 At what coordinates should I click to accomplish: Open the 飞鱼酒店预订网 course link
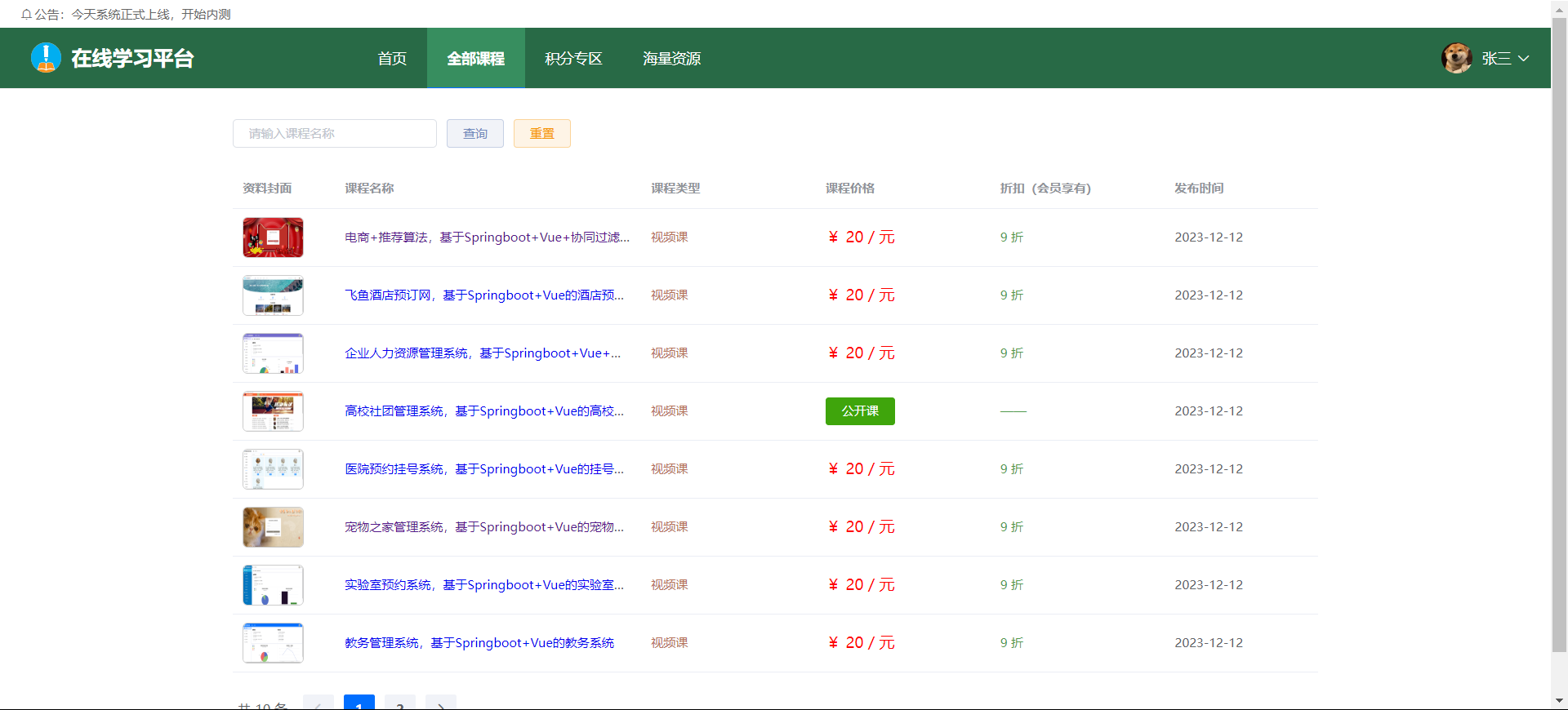(484, 295)
